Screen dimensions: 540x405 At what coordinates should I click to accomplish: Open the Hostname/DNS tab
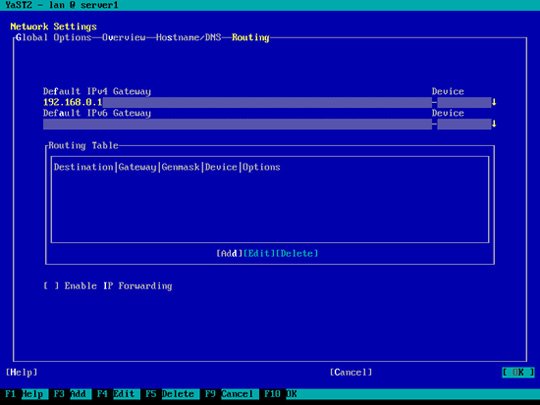click(188, 38)
